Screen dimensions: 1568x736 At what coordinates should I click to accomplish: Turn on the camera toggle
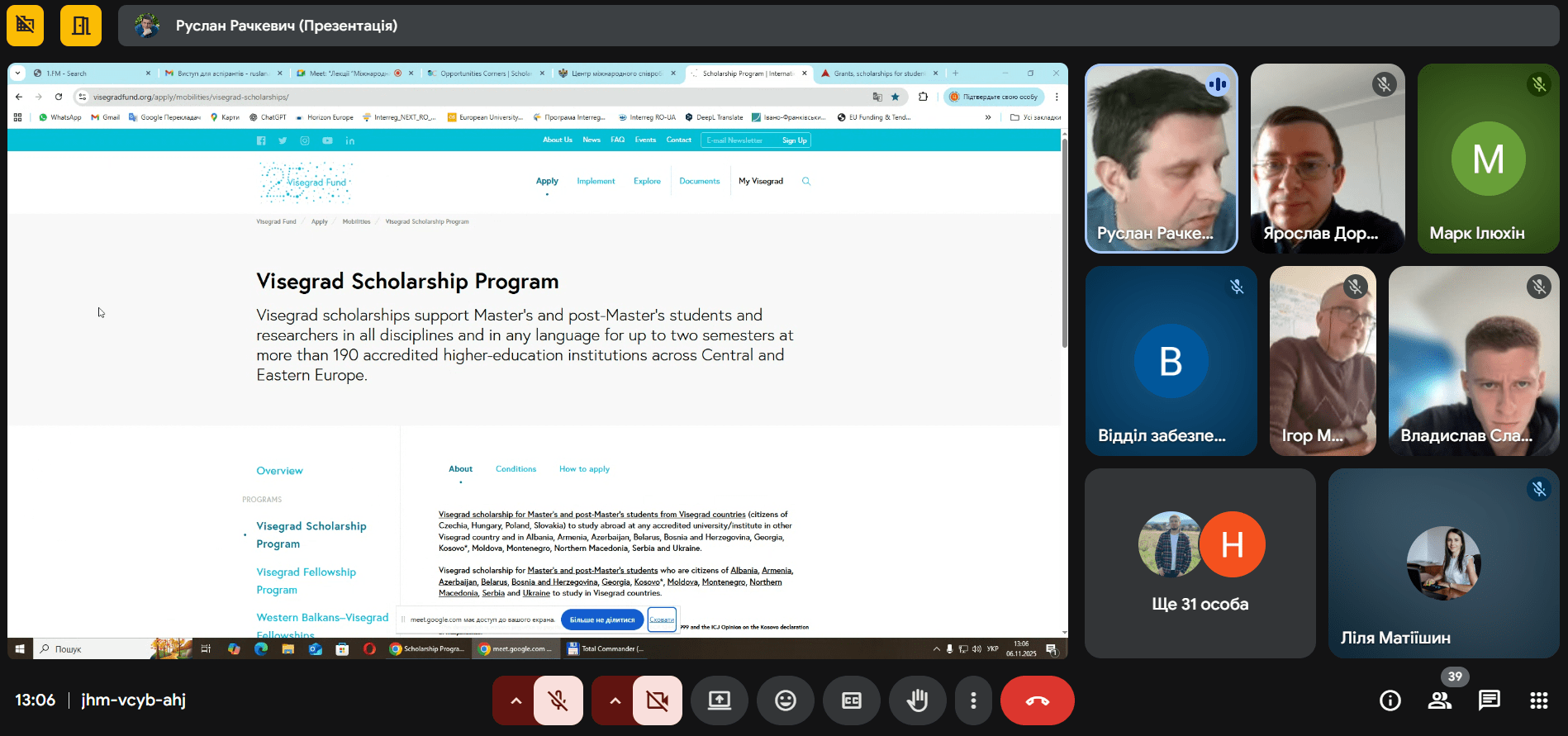[658, 700]
